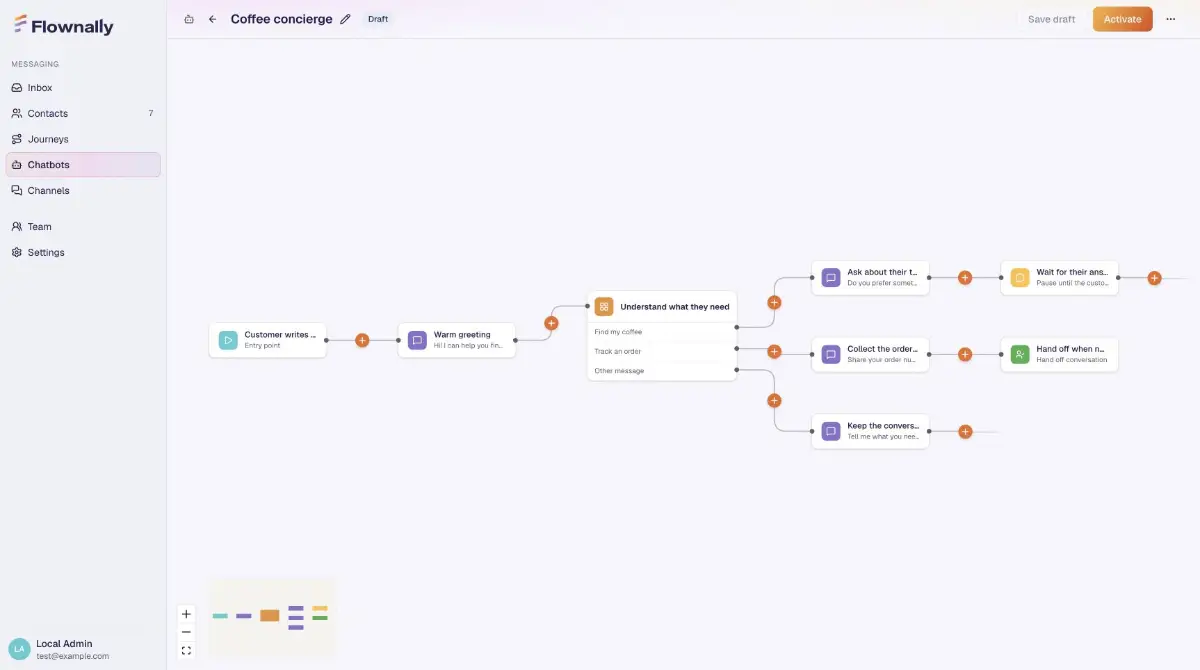Go to Journeys in sidebar
This screenshot has height=670, width=1200.
click(83, 139)
